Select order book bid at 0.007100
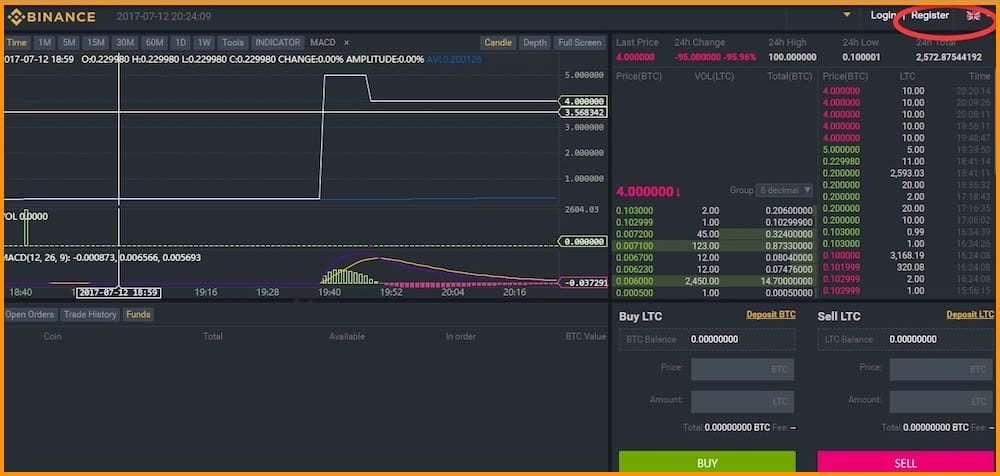Image resolution: width=1000 pixels, height=476 pixels. pyautogui.click(x=714, y=246)
